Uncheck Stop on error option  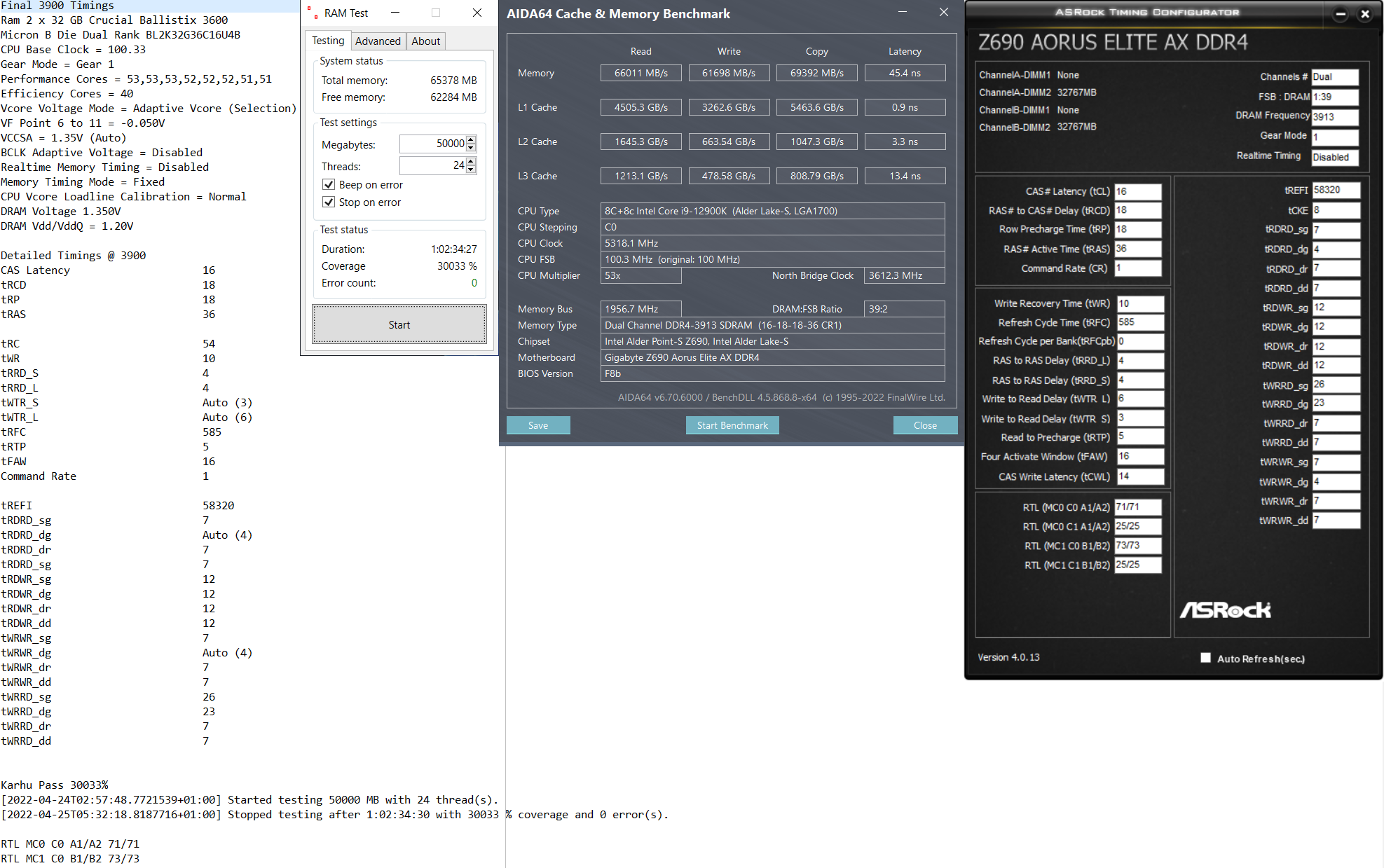329,202
